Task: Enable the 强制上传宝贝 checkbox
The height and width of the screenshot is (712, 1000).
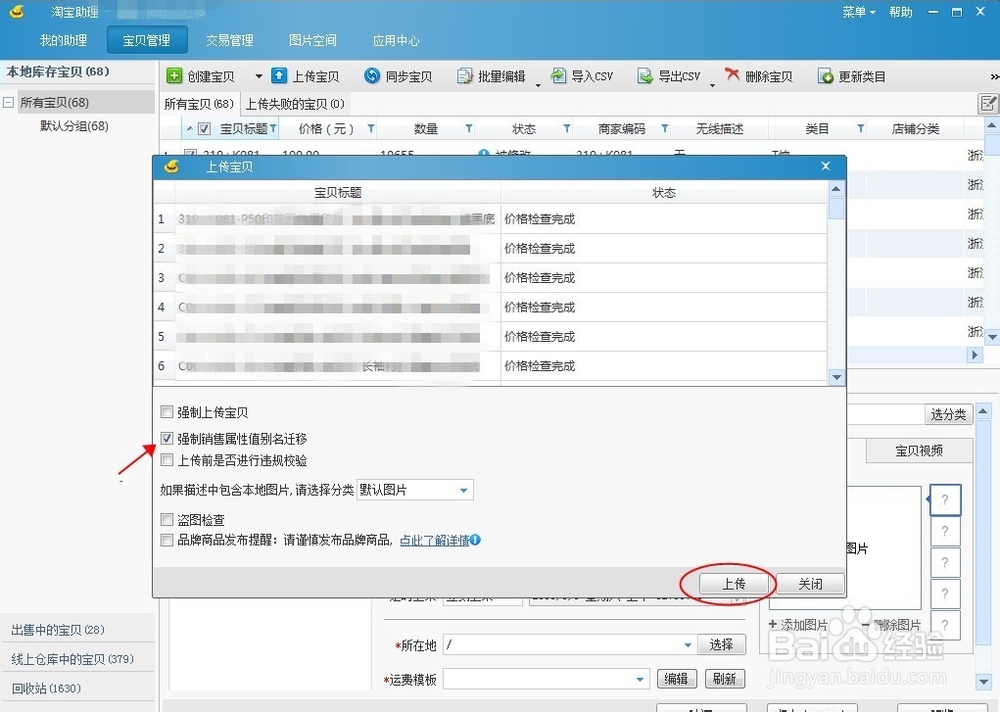Action: click(166, 411)
